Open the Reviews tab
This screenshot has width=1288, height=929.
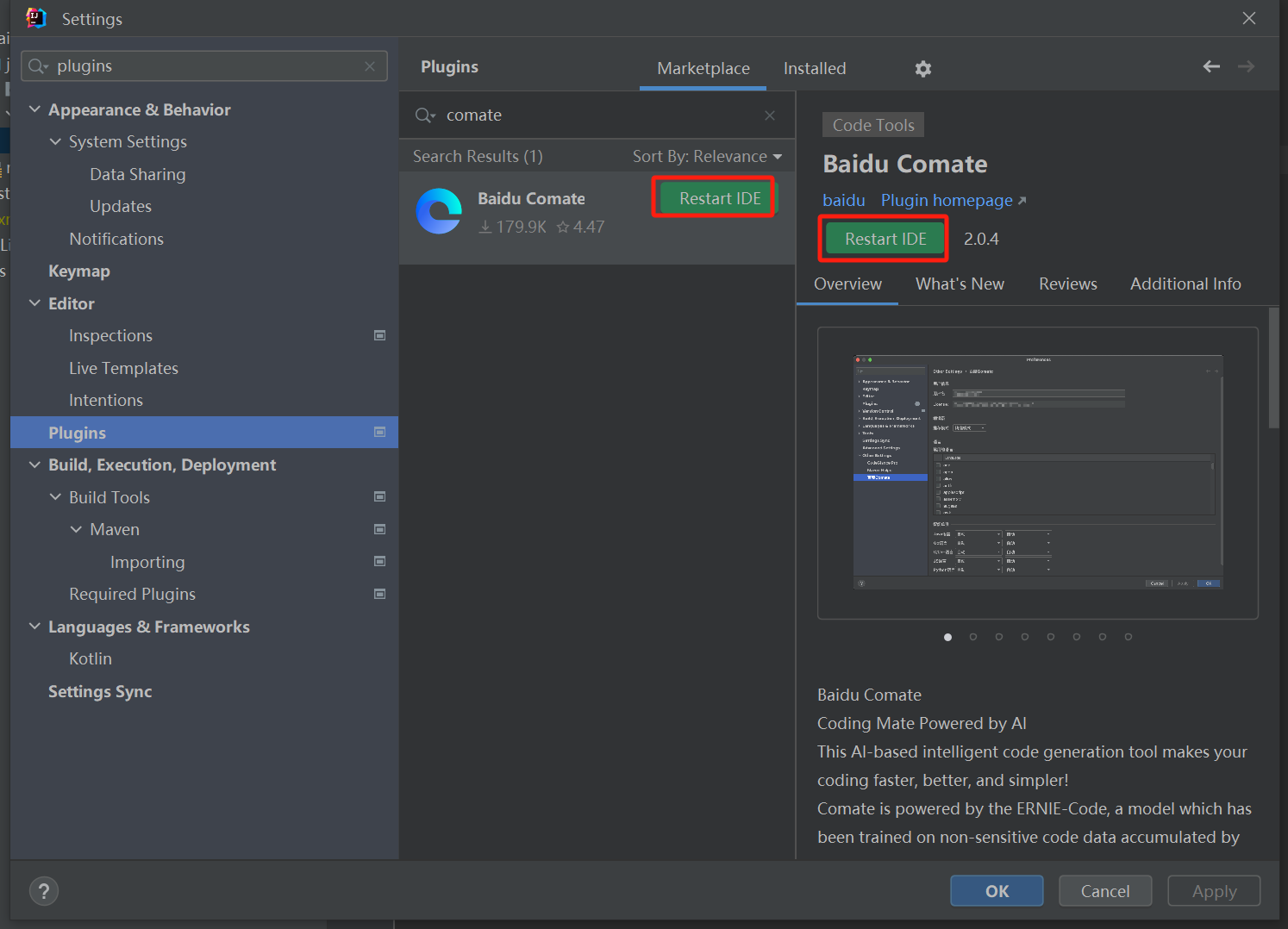(x=1068, y=284)
